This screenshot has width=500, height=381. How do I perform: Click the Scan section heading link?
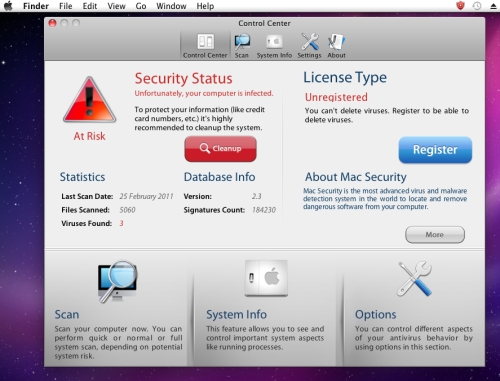point(67,314)
